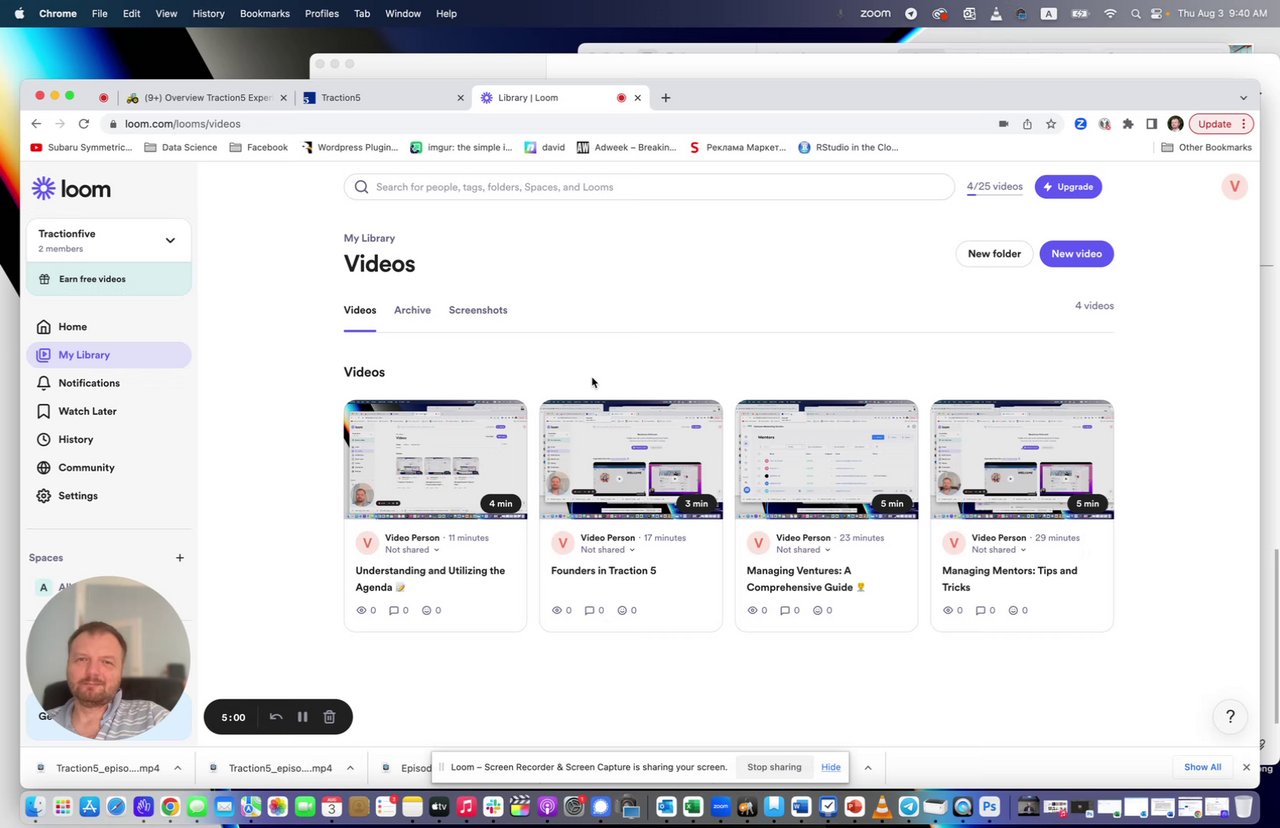This screenshot has width=1280, height=828.
Task: Open the Bookmarks menu in menu bar
Action: (x=264, y=14)
